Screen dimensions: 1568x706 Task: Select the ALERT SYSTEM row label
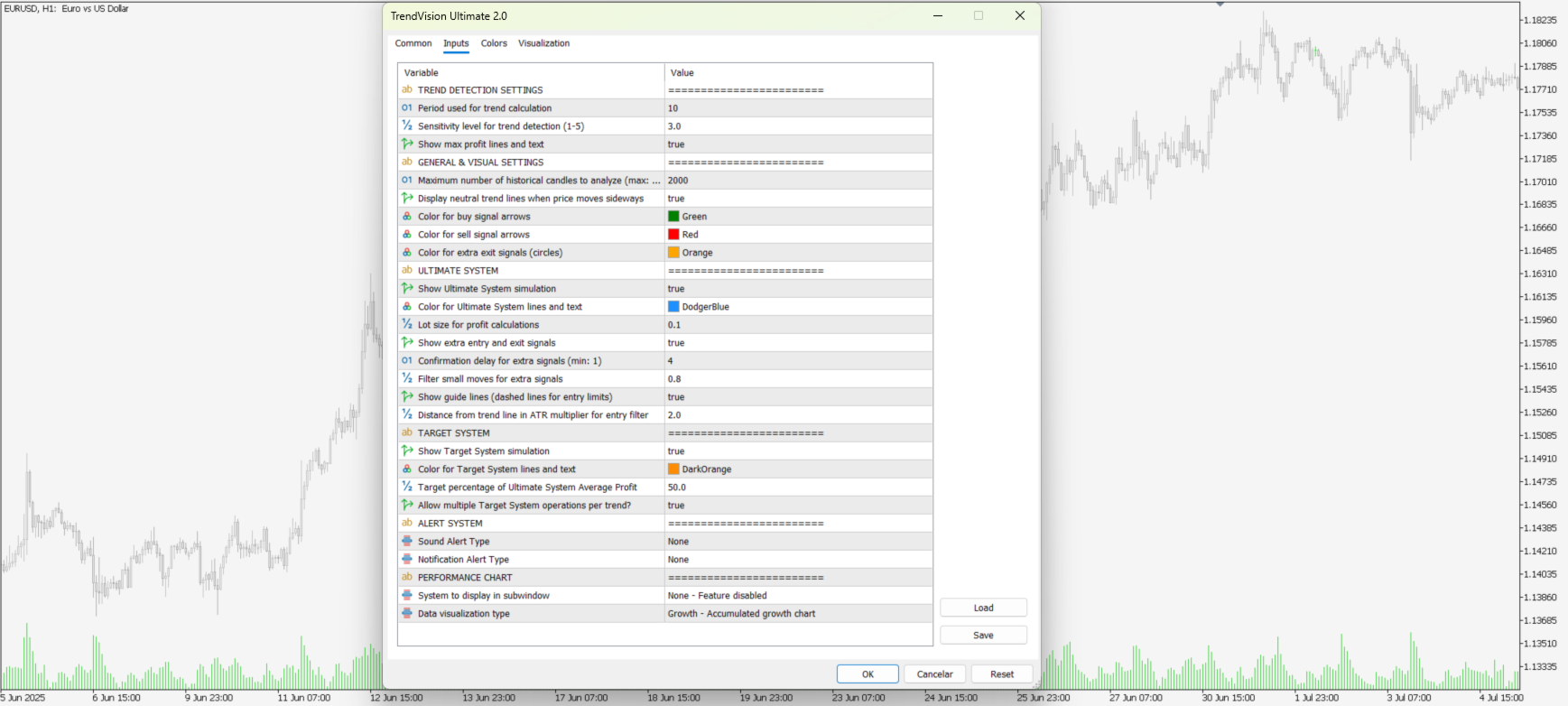pyautogui.click(x=450, y=524)
